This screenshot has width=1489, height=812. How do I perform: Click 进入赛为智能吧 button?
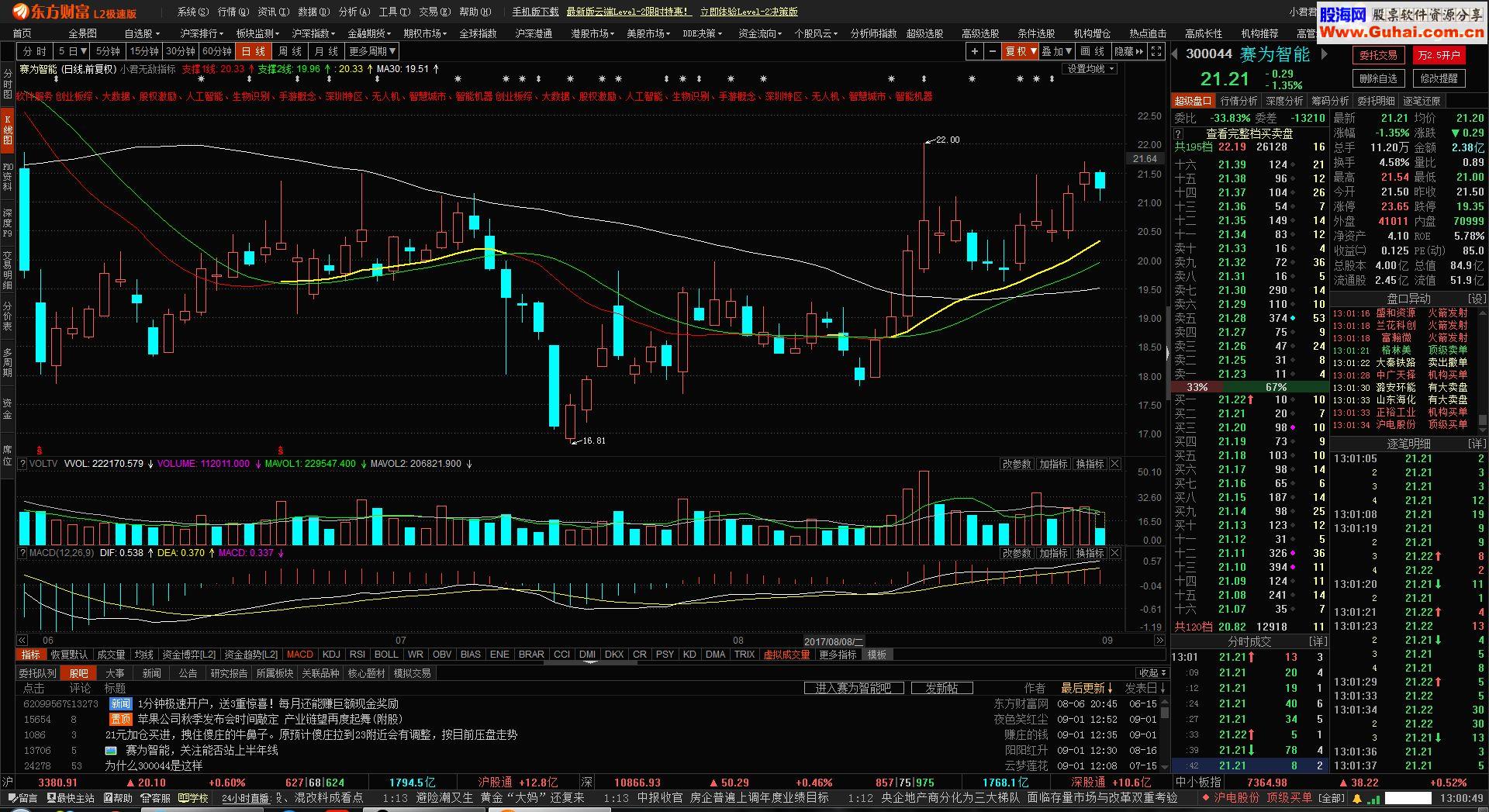coord(853,689)
